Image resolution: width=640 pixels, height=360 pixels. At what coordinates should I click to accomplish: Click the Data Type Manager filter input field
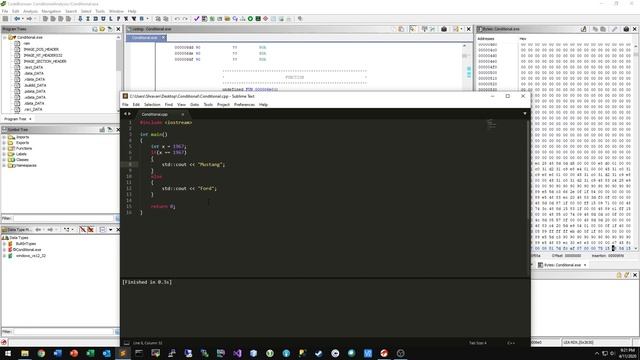point(64,332)
